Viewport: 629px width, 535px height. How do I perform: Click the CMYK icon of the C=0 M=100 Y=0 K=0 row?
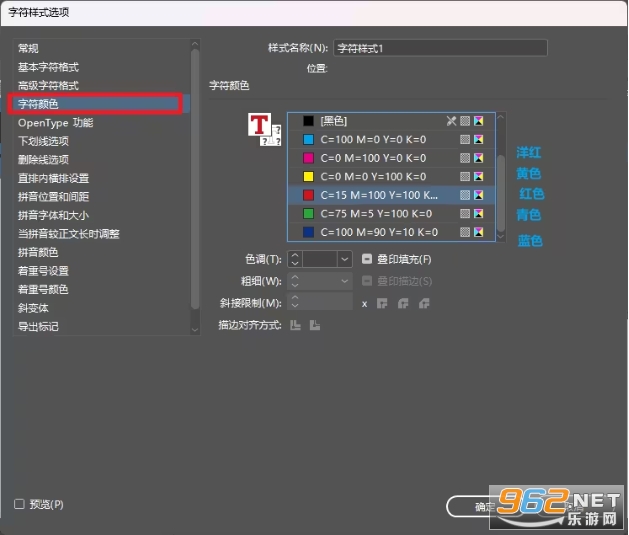tap(479, 158)
